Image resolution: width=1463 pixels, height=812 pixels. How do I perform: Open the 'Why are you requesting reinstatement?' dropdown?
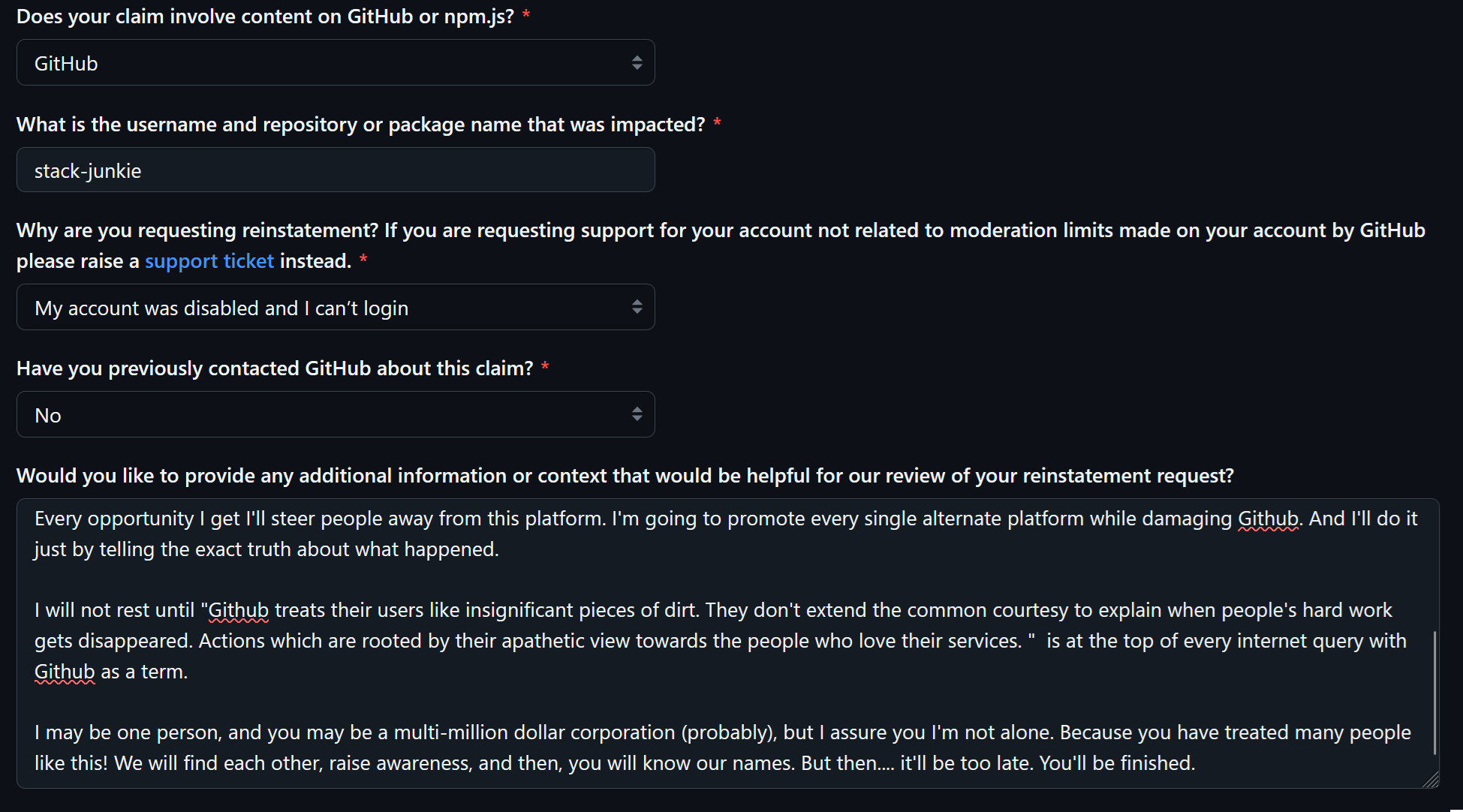point(336,306)
